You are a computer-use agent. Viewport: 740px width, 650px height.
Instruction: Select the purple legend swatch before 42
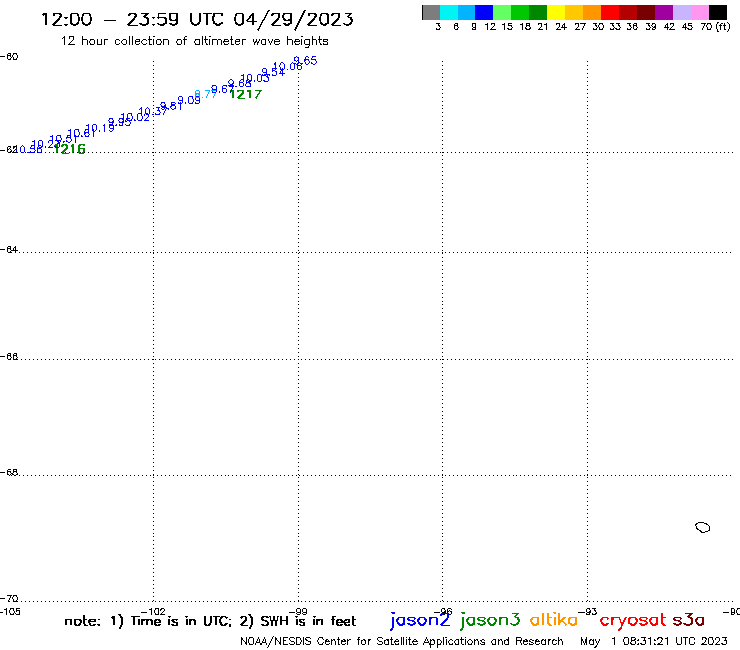664,12
